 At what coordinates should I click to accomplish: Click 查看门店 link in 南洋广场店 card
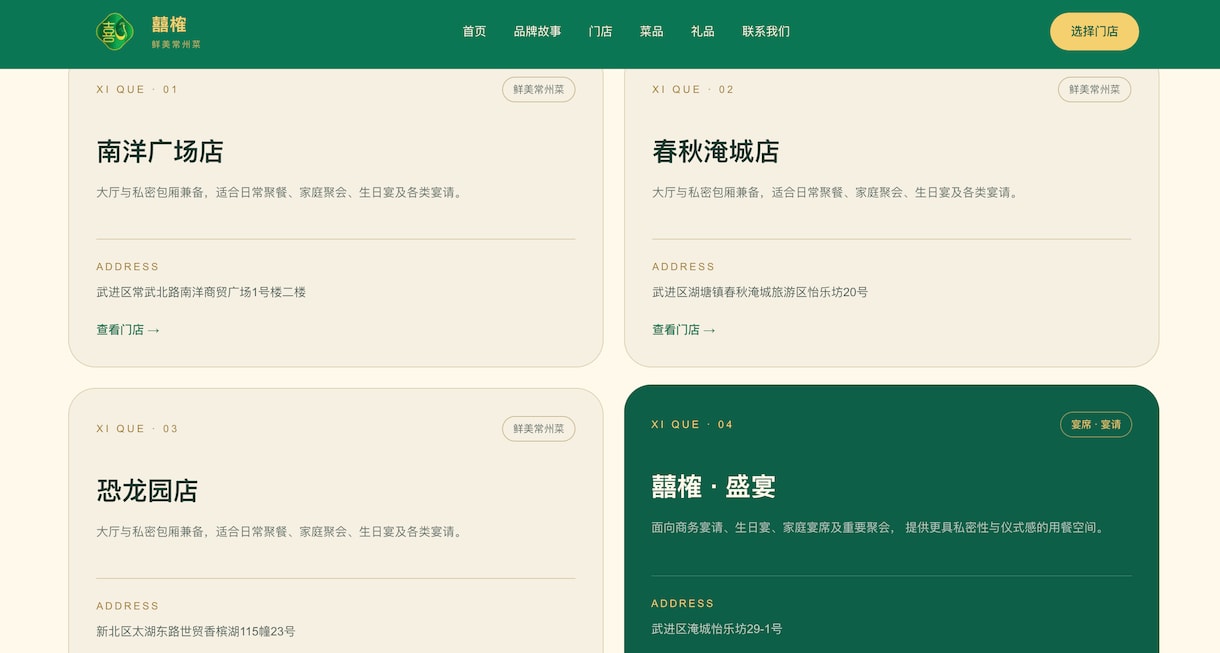click(128, 329)
